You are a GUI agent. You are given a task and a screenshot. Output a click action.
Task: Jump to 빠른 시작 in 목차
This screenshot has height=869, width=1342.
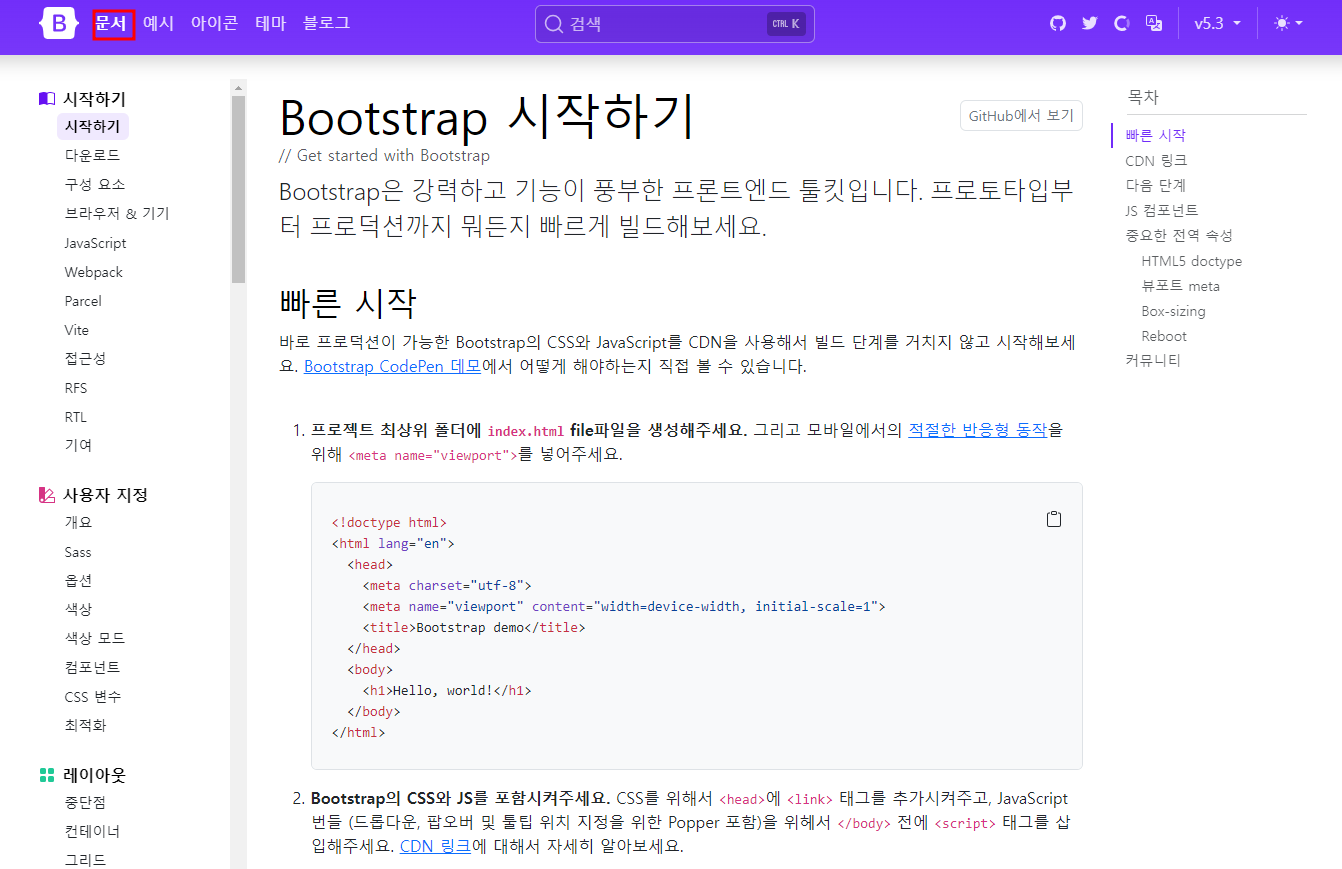pos(1155,135)
